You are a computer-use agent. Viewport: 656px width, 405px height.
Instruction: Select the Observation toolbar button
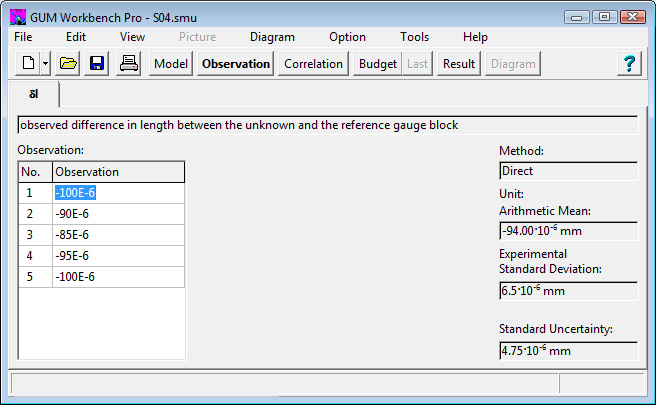[x=236, y=64]
